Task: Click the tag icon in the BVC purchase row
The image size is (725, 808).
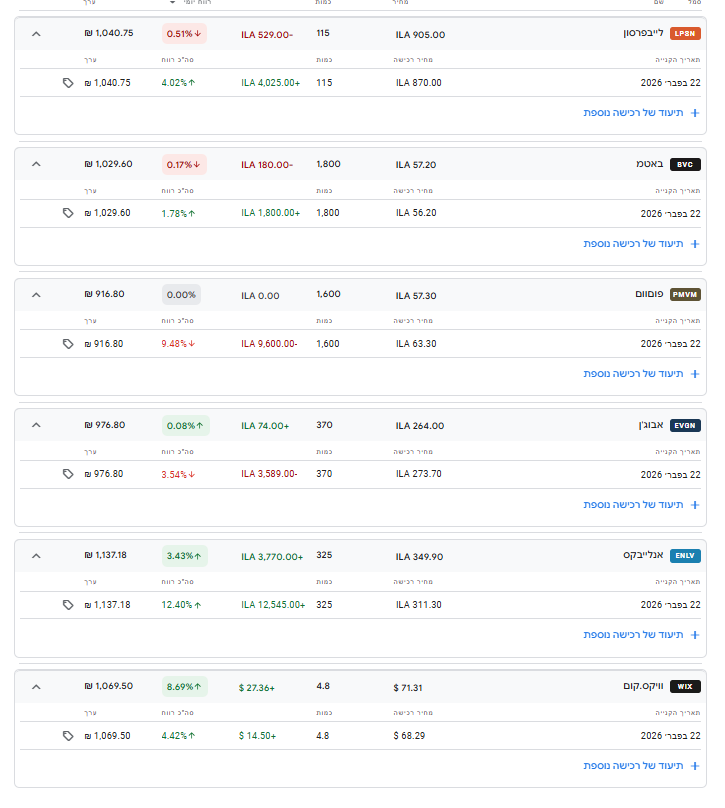Action: coord(68,213)
